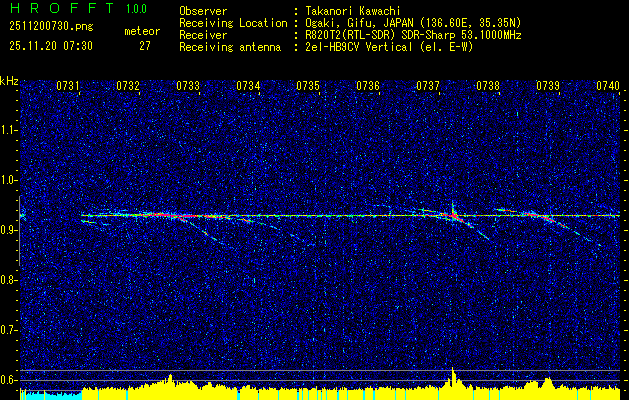Click the 1.1 kHz axis label
This screenshot has height=400, width=629.
(x=8, y=130)
